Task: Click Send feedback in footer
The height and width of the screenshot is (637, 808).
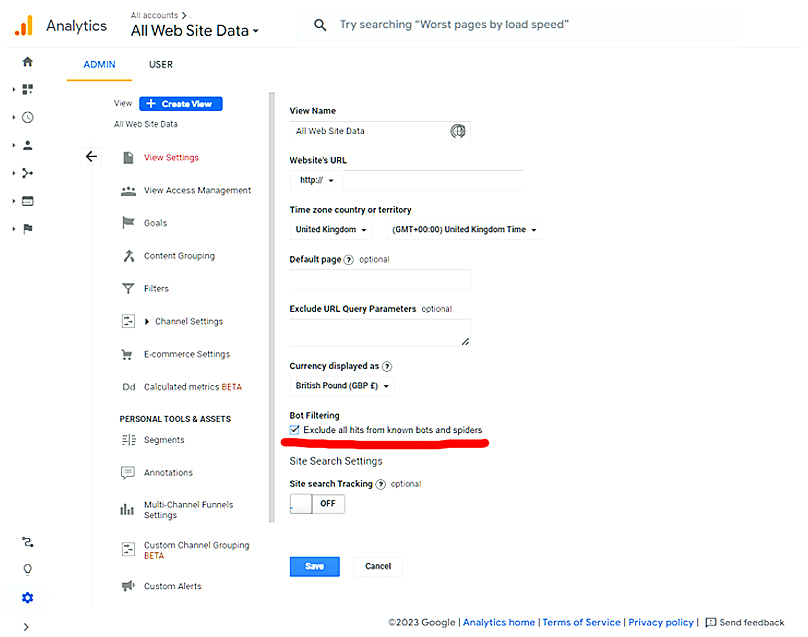Action: 745,623
